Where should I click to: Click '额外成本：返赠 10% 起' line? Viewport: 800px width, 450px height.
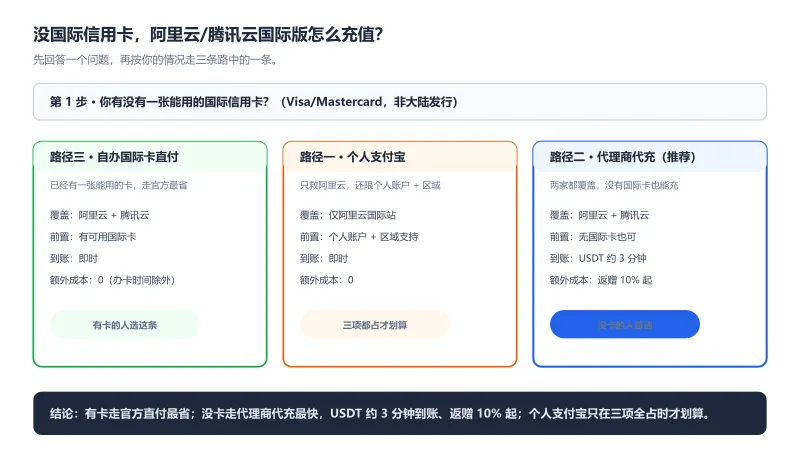[x=601, y=280]
